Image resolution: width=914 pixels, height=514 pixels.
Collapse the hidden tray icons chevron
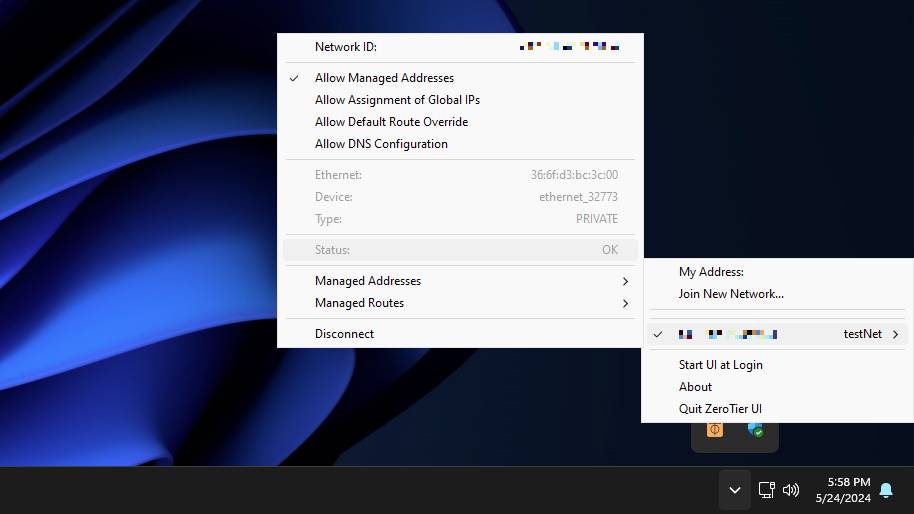click(x=734, y=490)
